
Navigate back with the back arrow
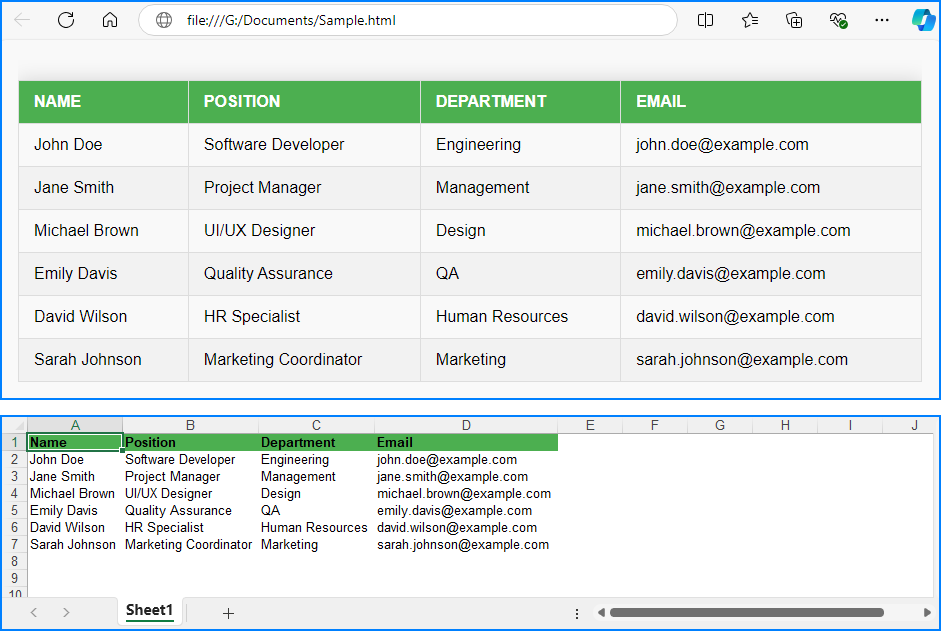point(22,19)
